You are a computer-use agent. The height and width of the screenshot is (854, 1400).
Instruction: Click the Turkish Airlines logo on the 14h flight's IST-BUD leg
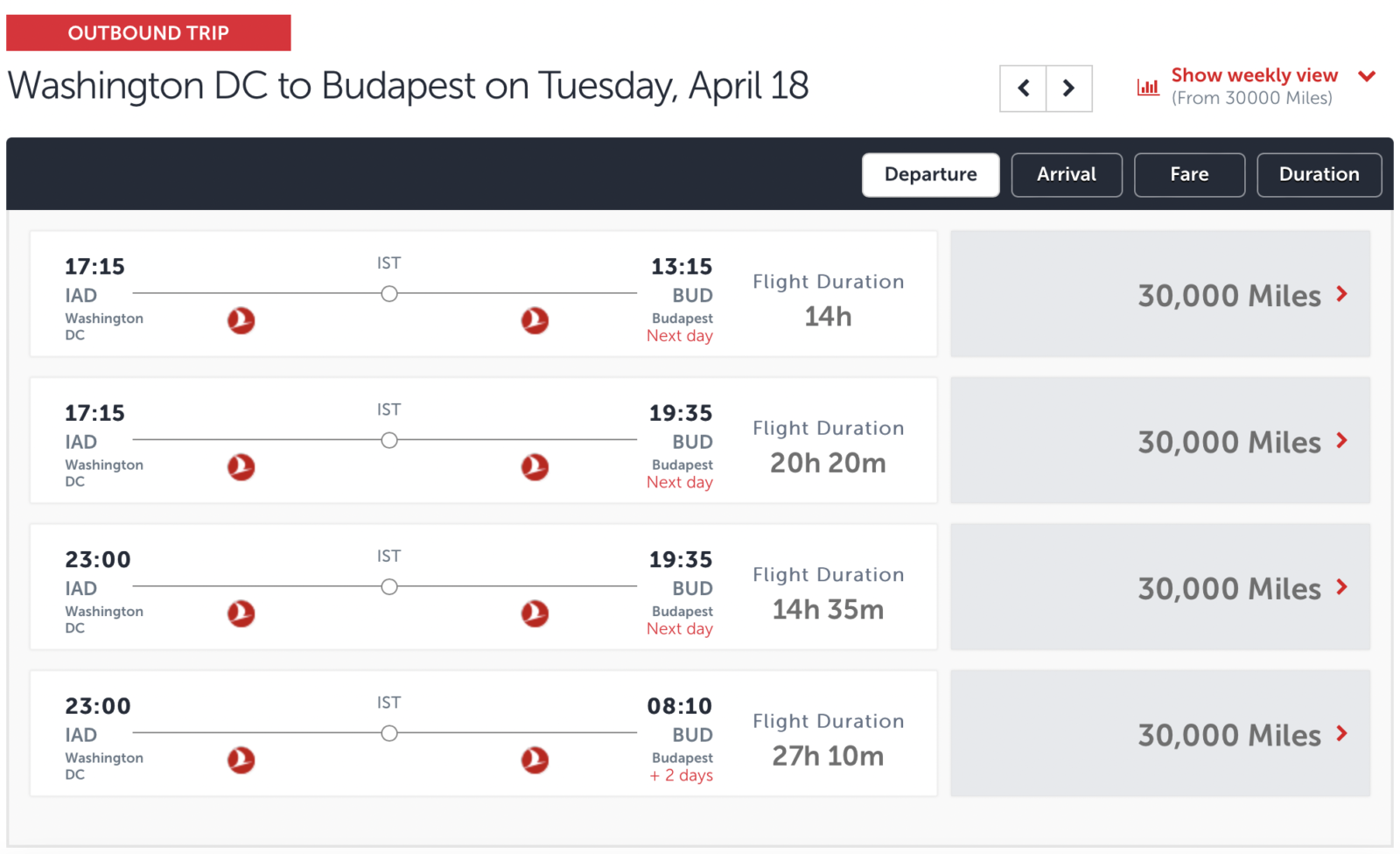(535, 321)
